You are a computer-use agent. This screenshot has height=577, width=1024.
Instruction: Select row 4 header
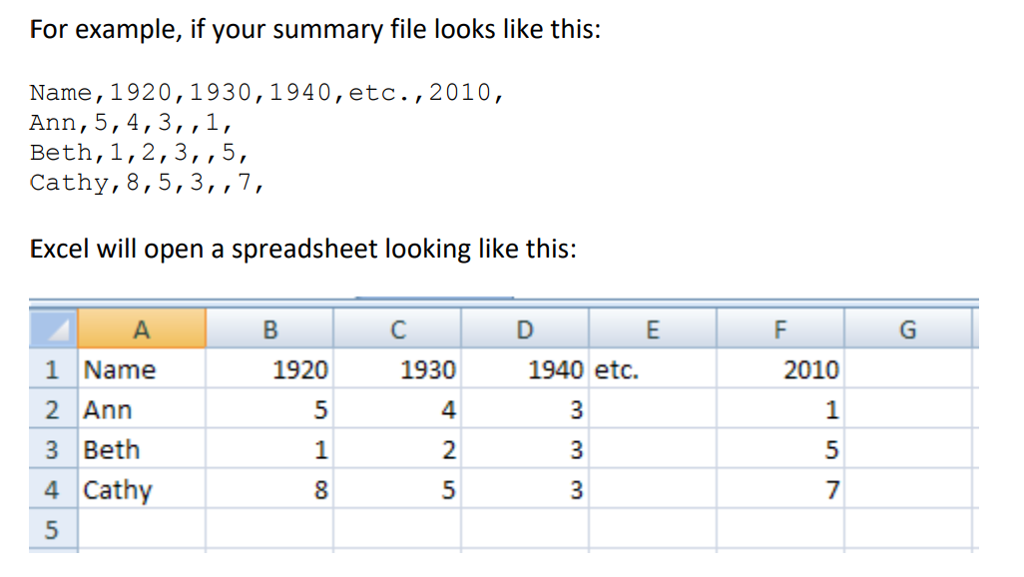pyautogui.click(x=54, y=488)
